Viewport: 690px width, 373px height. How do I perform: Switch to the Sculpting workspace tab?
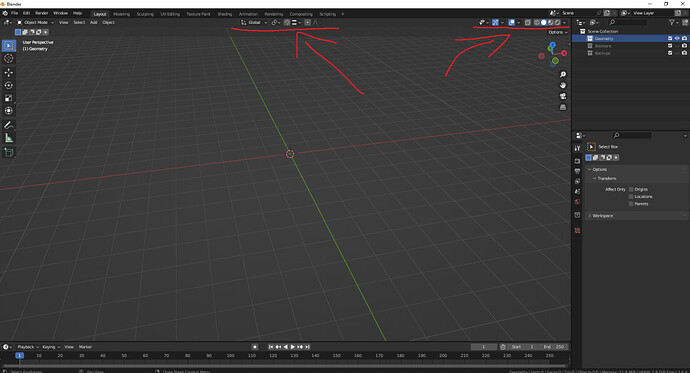pyautogui.click(x=145, y=14)
